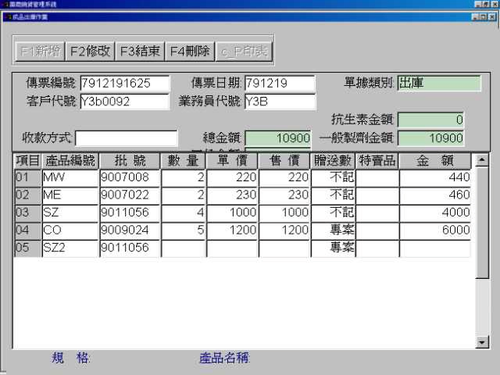
Task: Click the 單據類別 field showing 出庫
Action: pyautogui.click(x=439, y=83)
